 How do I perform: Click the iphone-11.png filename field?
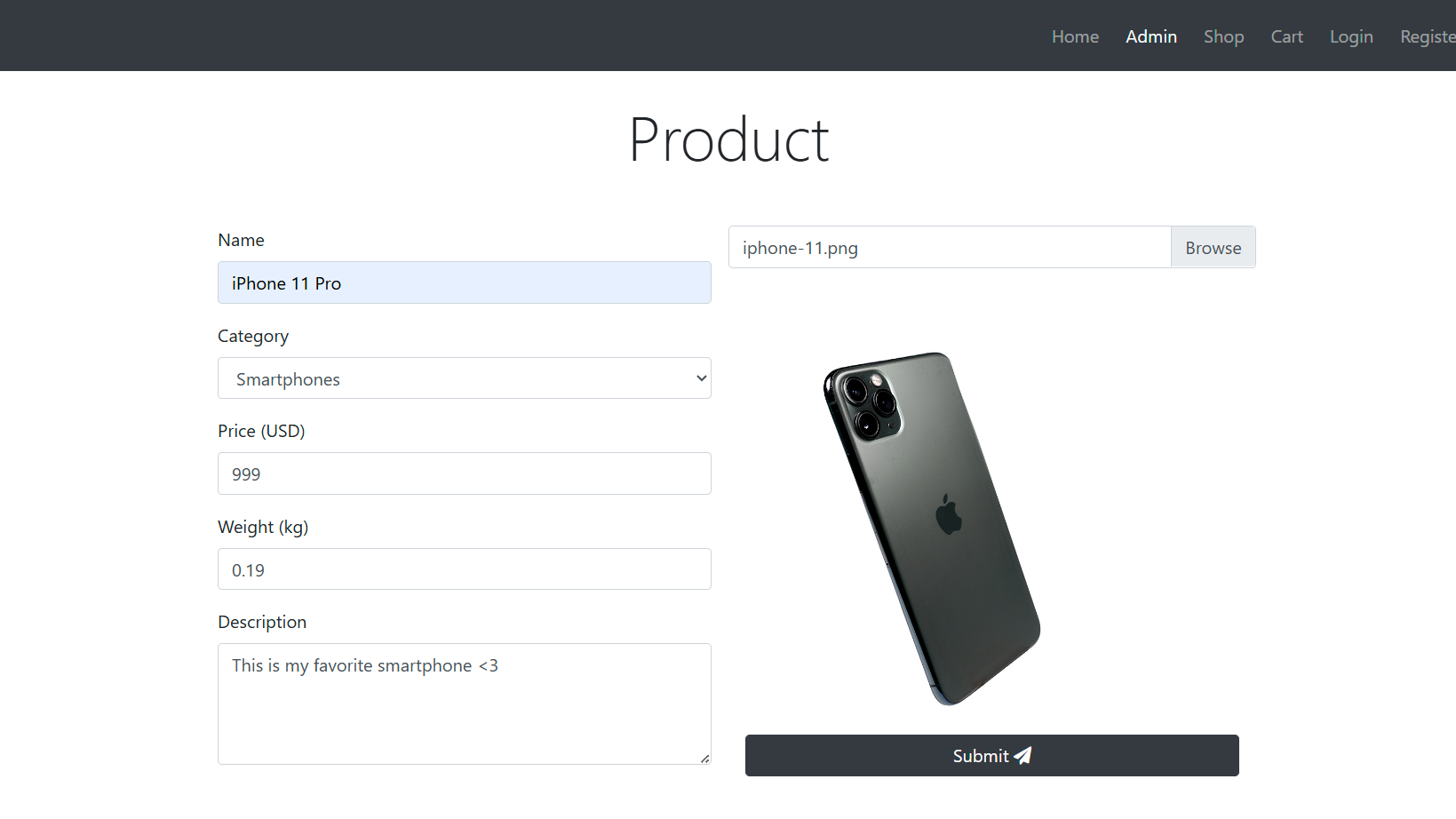click(x=949, y=247)
